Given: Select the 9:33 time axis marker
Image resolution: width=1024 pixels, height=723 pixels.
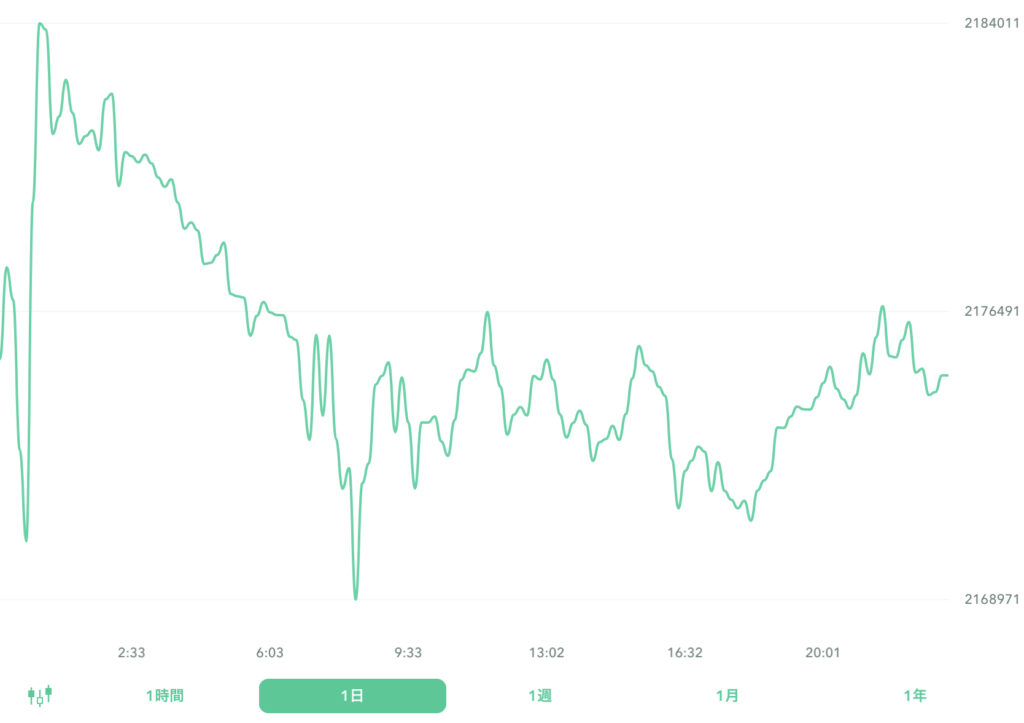Looking at the screenshot, I should (408, 653).
